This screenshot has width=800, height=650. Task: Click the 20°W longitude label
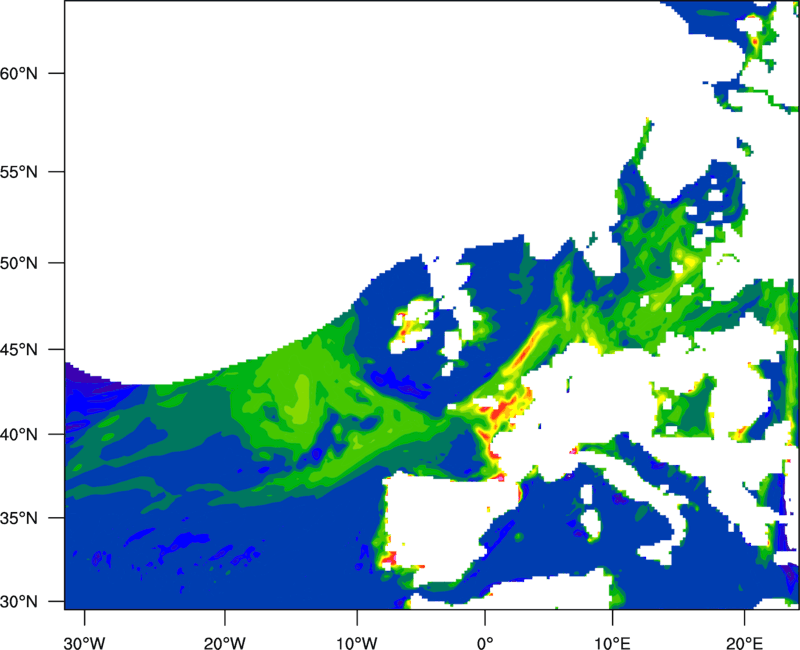pos(224,643)
